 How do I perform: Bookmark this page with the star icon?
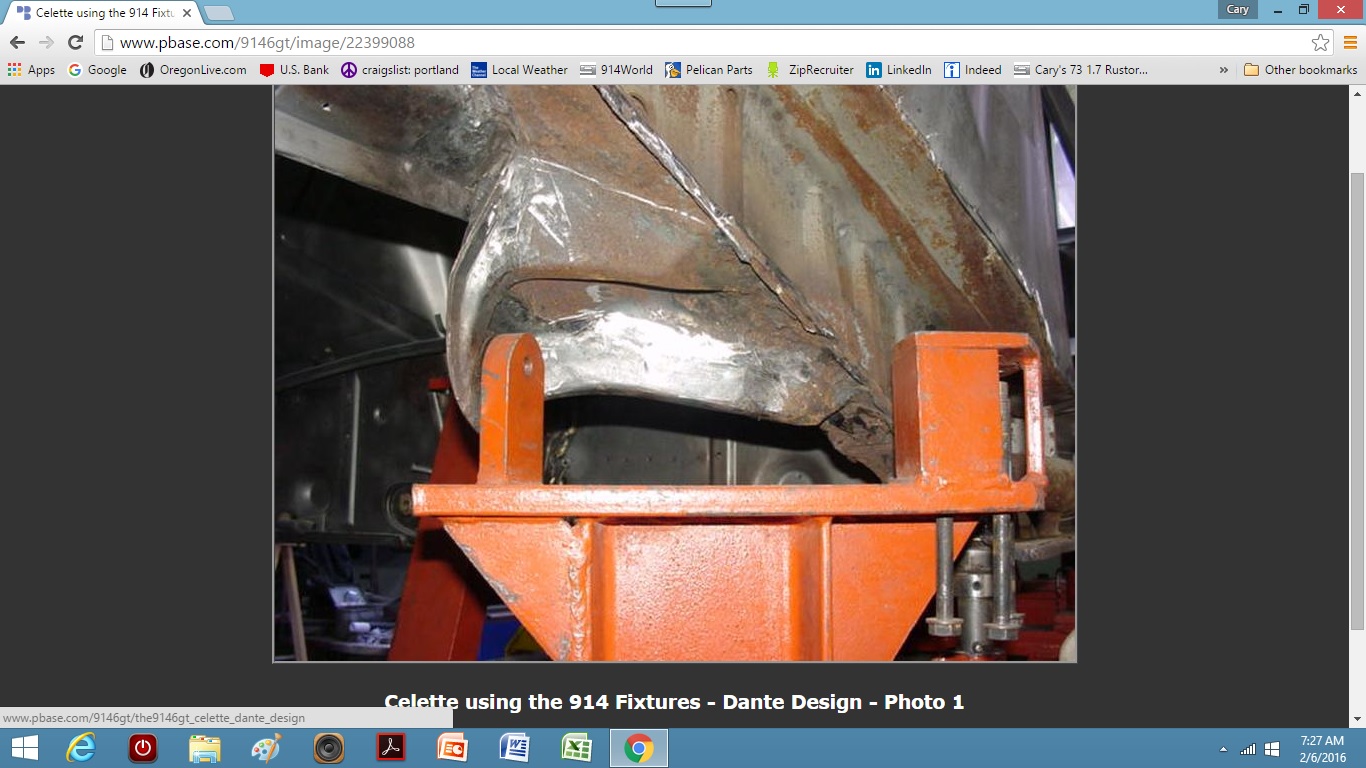tap(1320, 43)
